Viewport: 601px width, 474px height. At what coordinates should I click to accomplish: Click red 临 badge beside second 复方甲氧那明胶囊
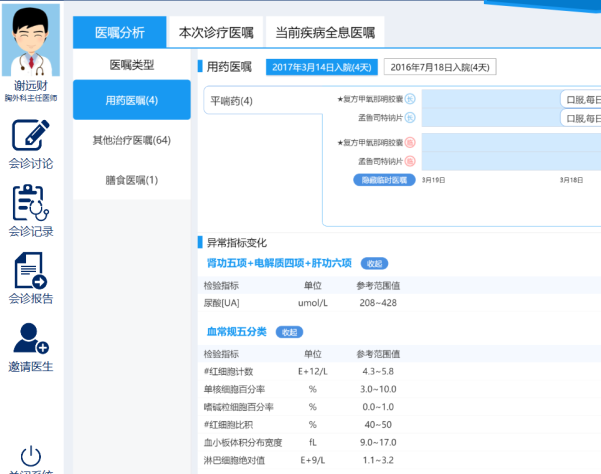[x=410, y=142]
